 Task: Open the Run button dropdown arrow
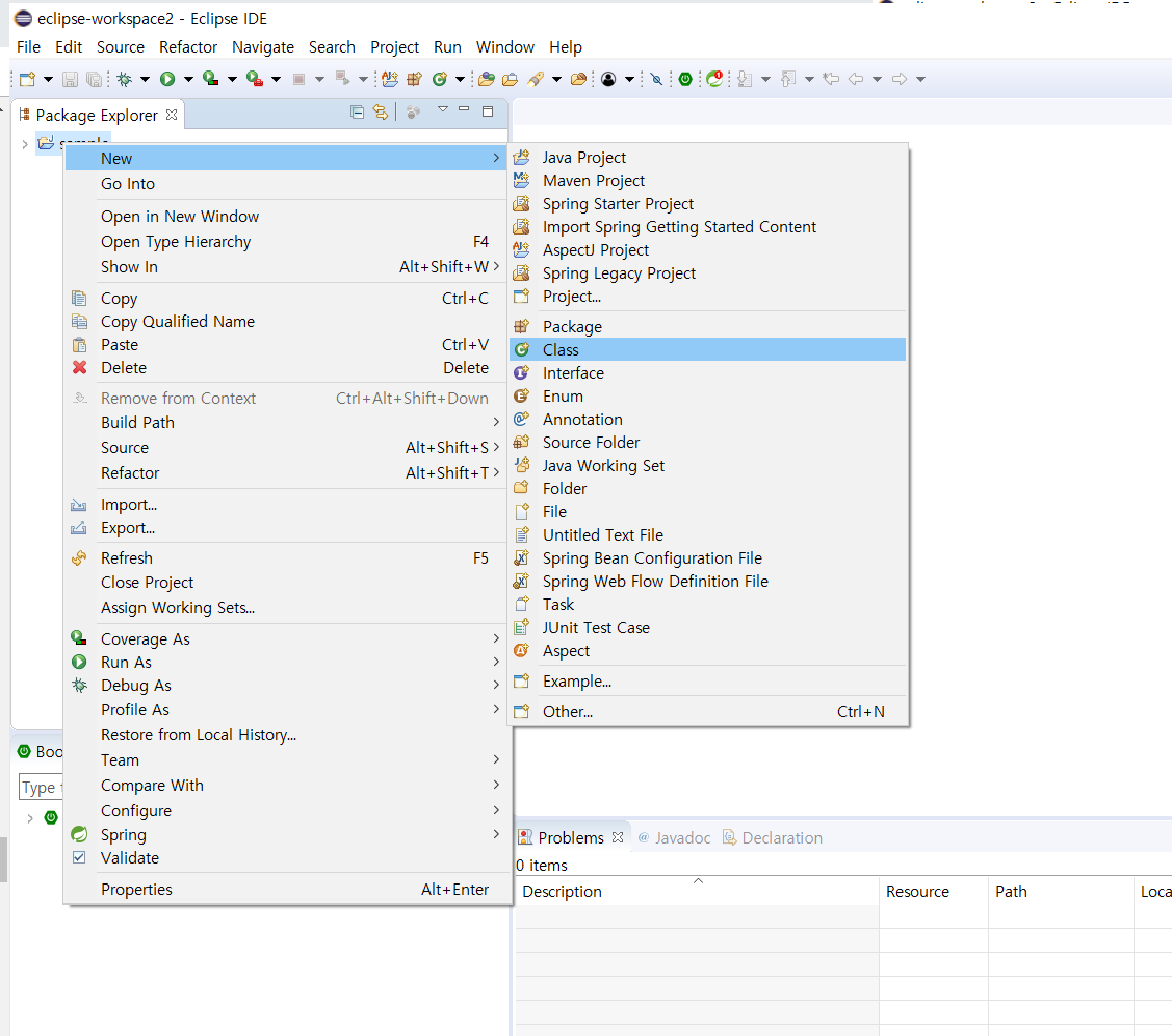(x=188, y=79)
